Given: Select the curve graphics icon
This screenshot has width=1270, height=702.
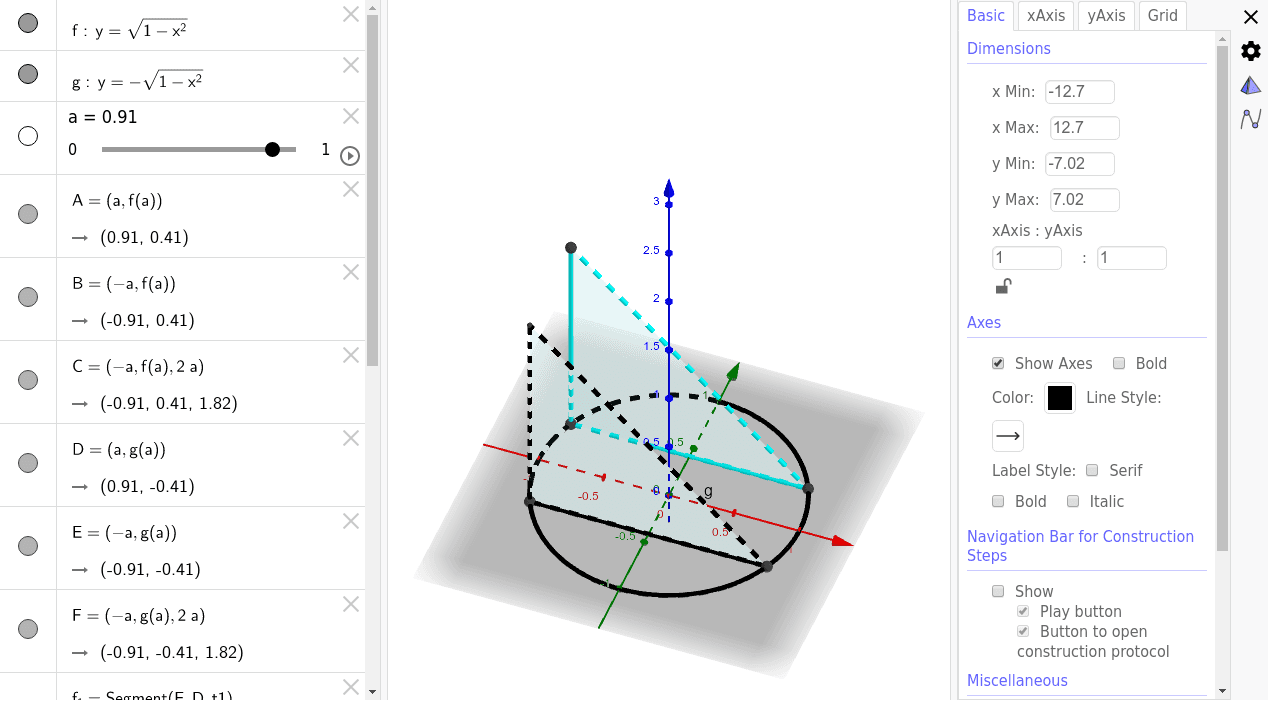Looking at the screenshot, I should (x=1251, y=118).
